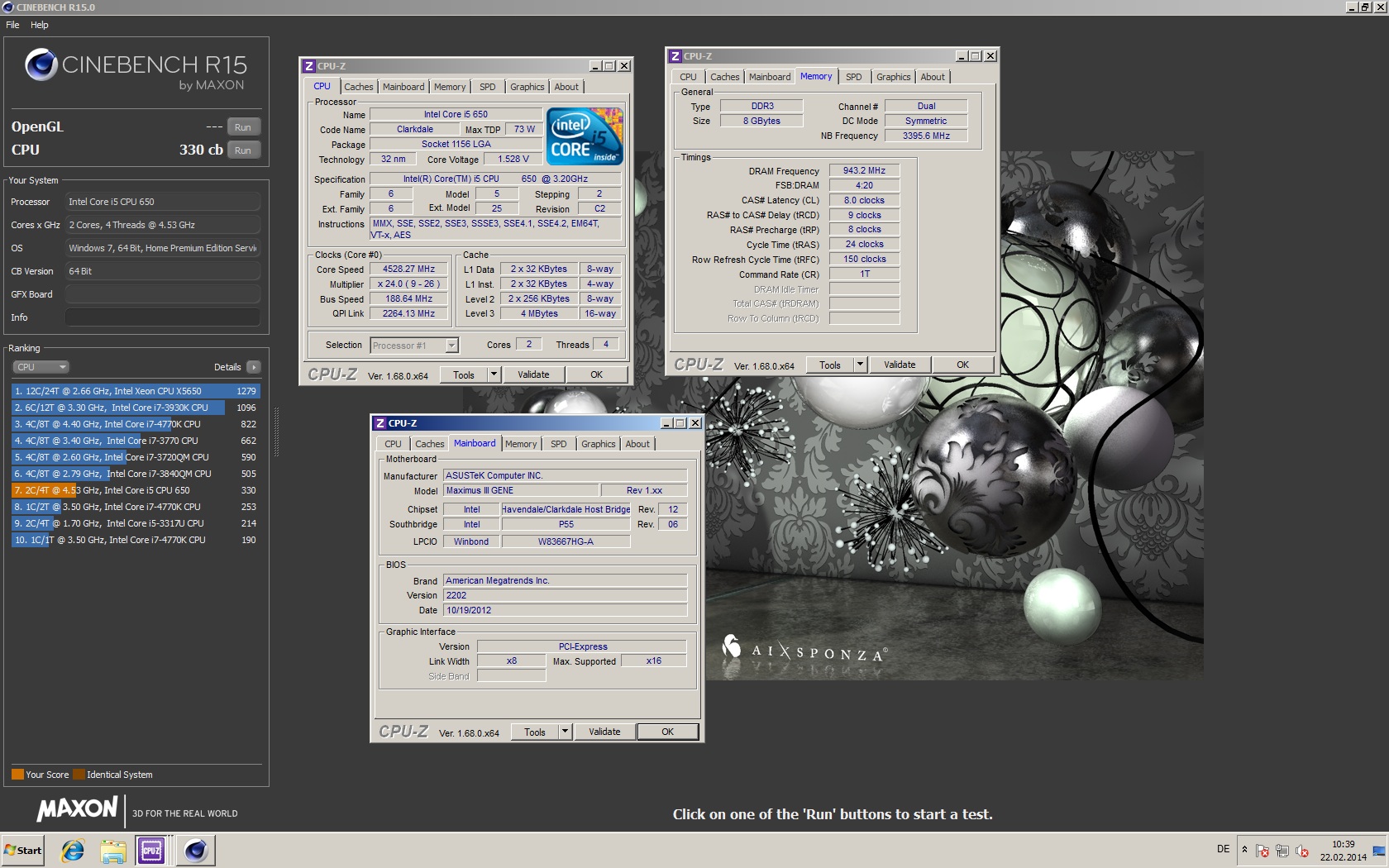This screenshot has width=1389, height=868.
Task: Select ranking row Core i5-3317U CPU
Action: click(x=136, y=523)
